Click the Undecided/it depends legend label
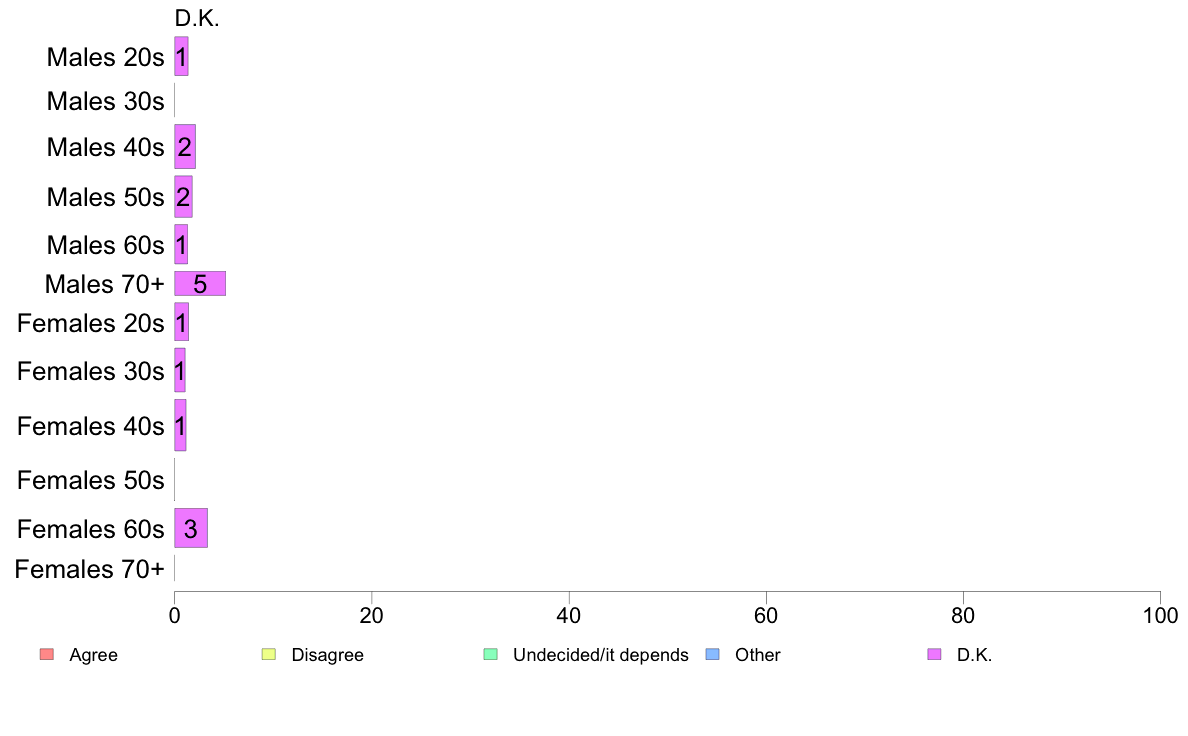 click(601, 655)
